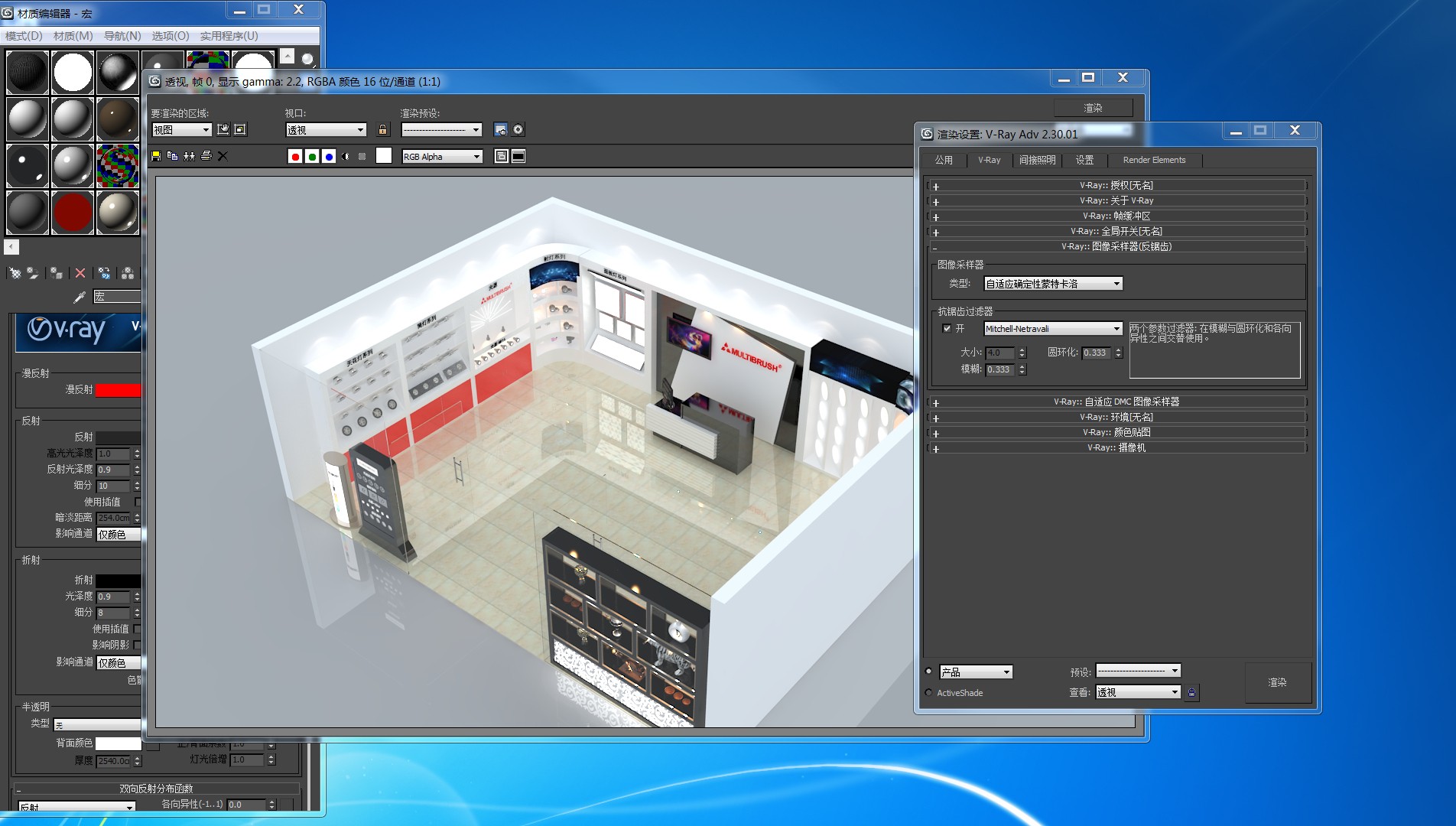Click the toggle UI black frame icon
The width and height of the screenshot is (1456, 826).
point(518,156)
